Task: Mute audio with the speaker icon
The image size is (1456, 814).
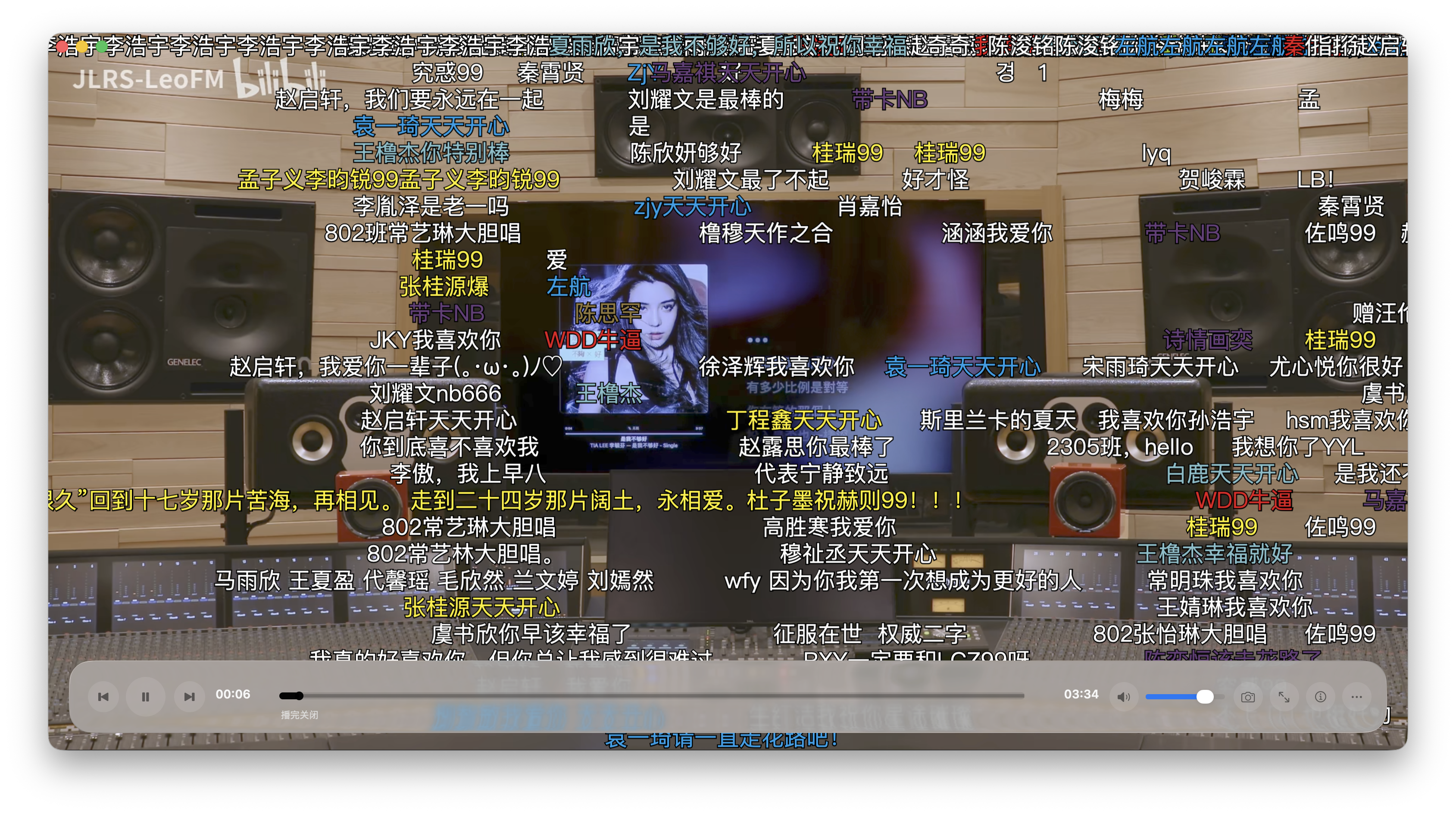Action: 1124,696
